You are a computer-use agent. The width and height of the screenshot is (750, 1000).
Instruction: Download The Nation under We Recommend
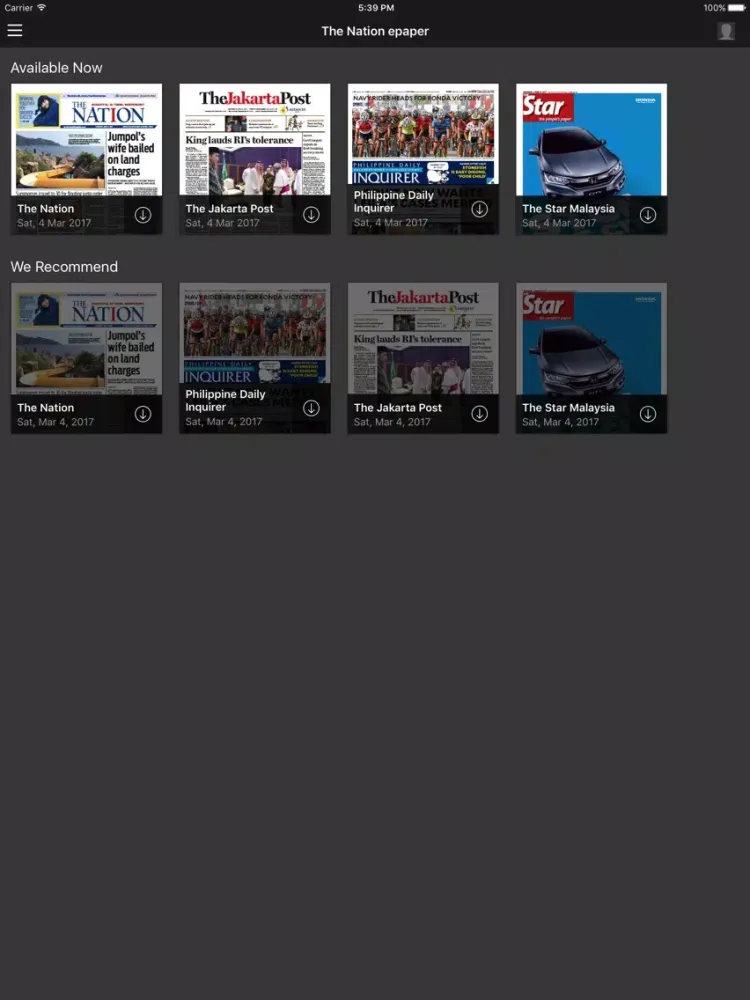(x=143, y=414)
